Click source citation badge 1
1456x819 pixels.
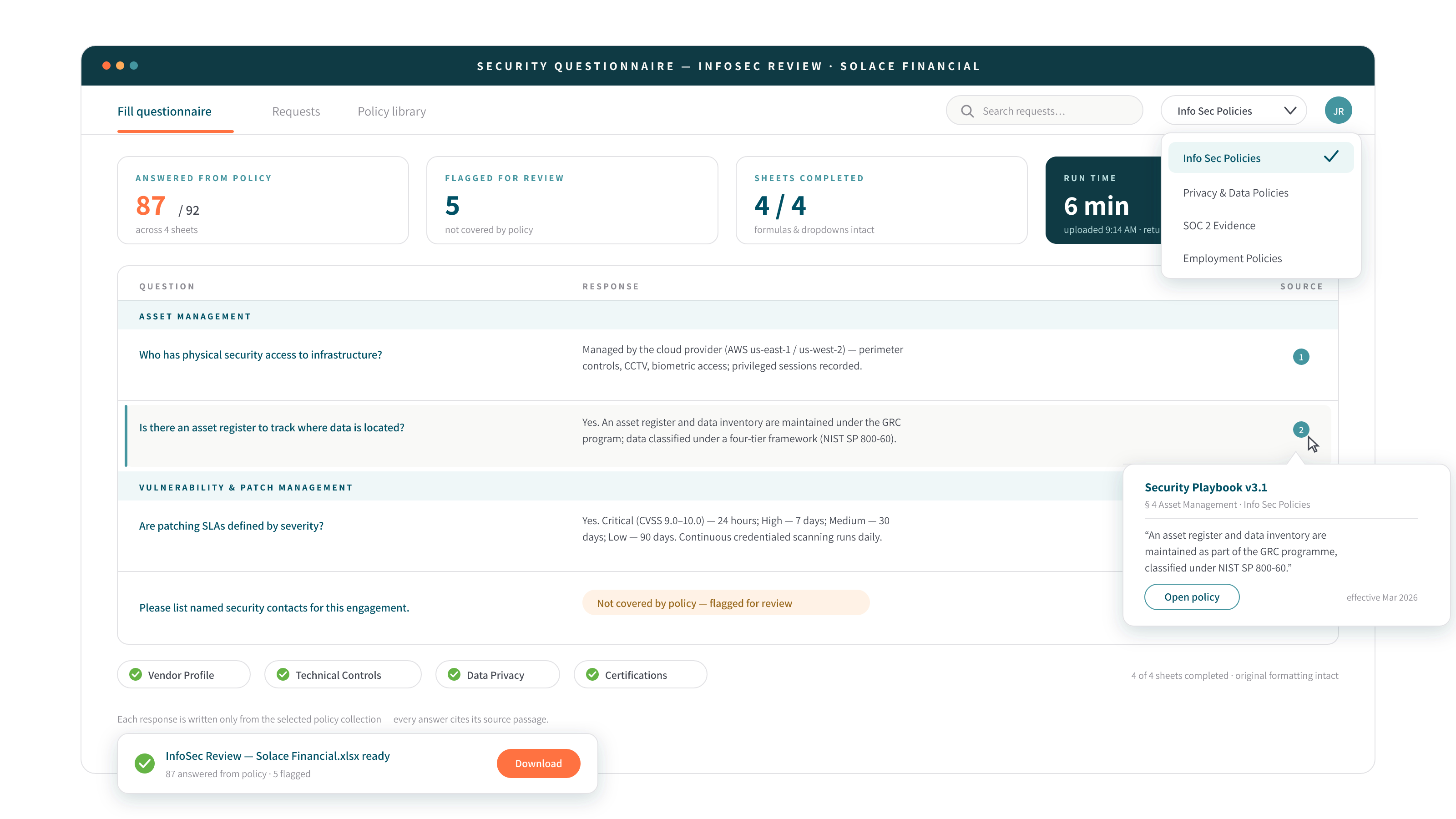point(1300,357)
